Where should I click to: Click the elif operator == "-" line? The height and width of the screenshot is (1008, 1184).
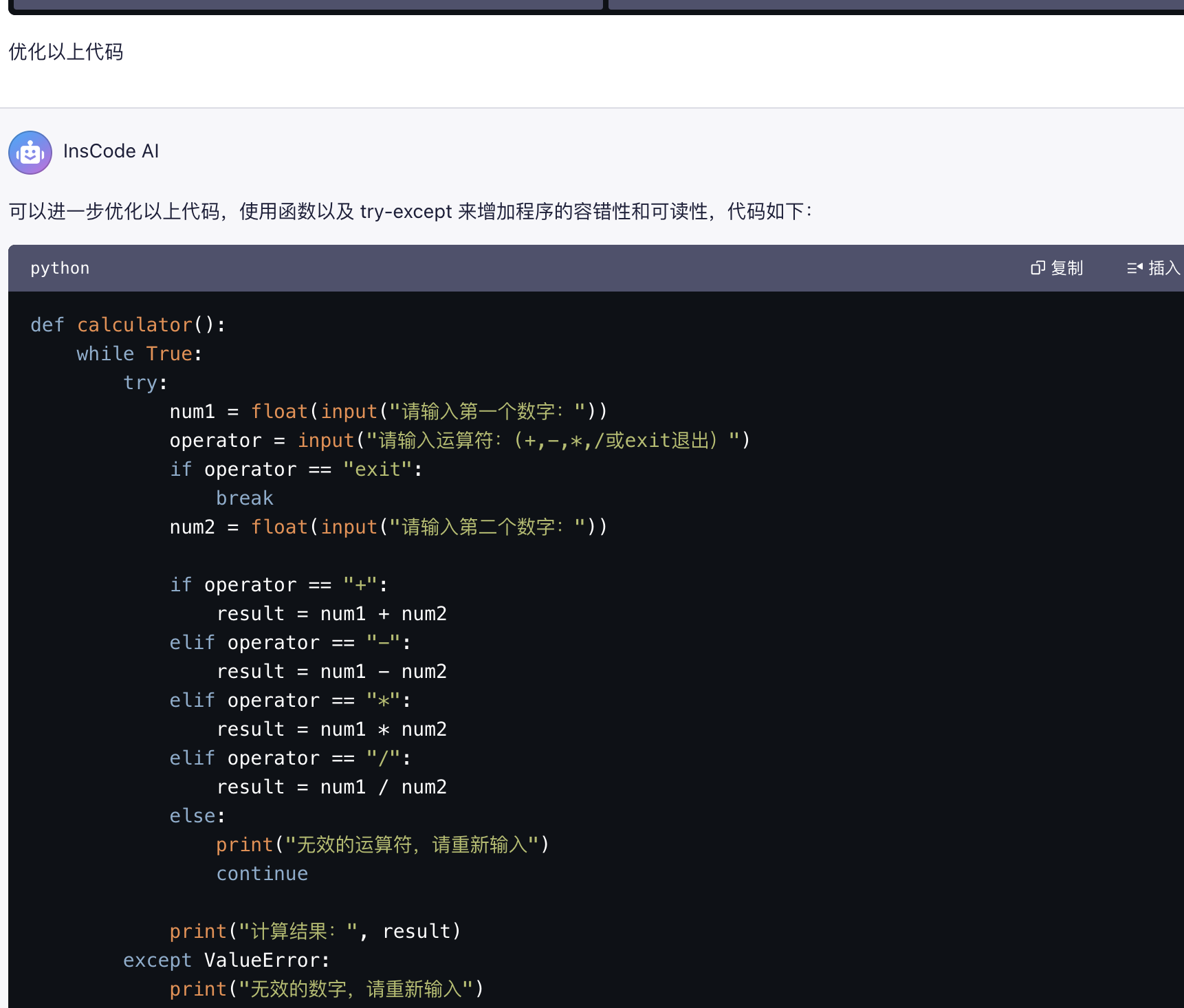tap(291, 642)
